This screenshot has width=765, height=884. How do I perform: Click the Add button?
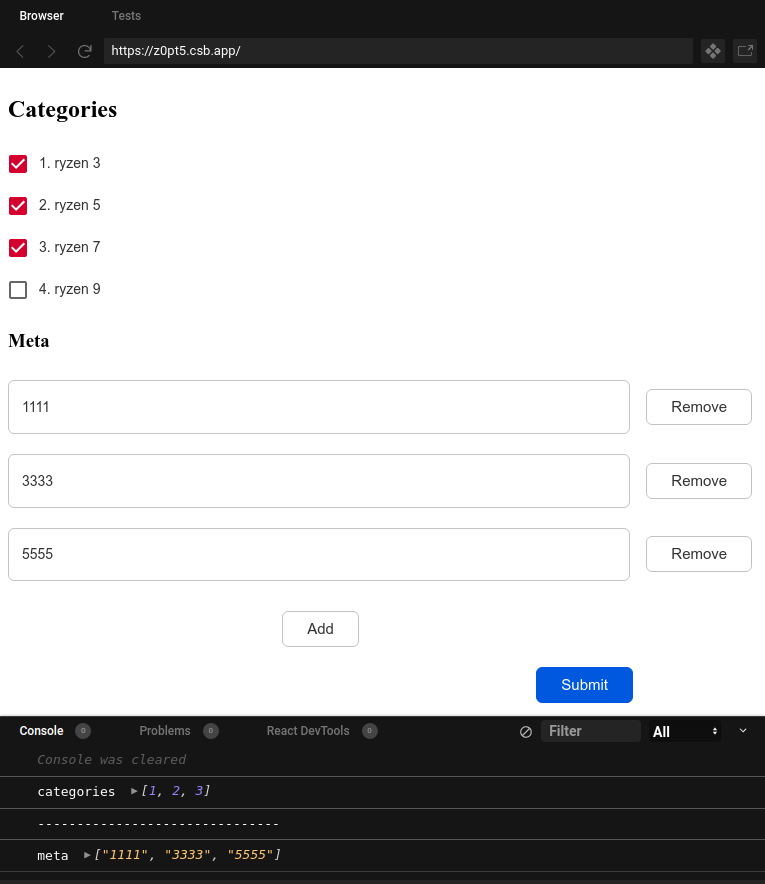click(x=320, y=629)
